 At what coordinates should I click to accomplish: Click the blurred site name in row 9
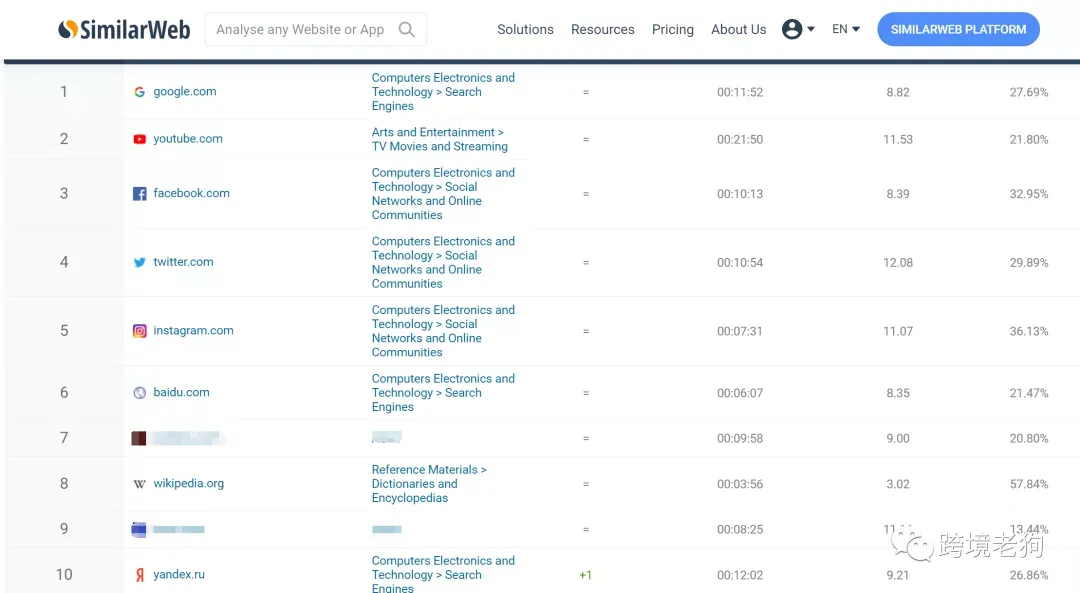coord(178,529)
